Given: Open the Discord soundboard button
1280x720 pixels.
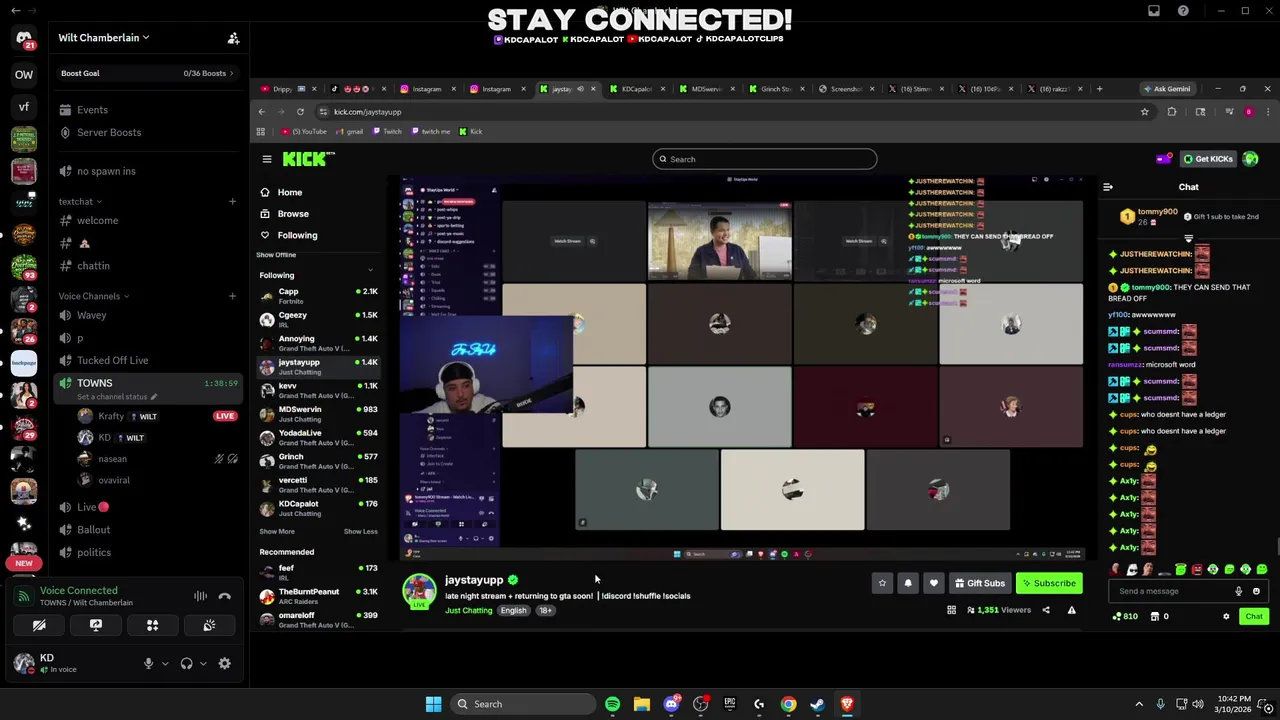Looking at the screenshot, I should tap(209, 625).
